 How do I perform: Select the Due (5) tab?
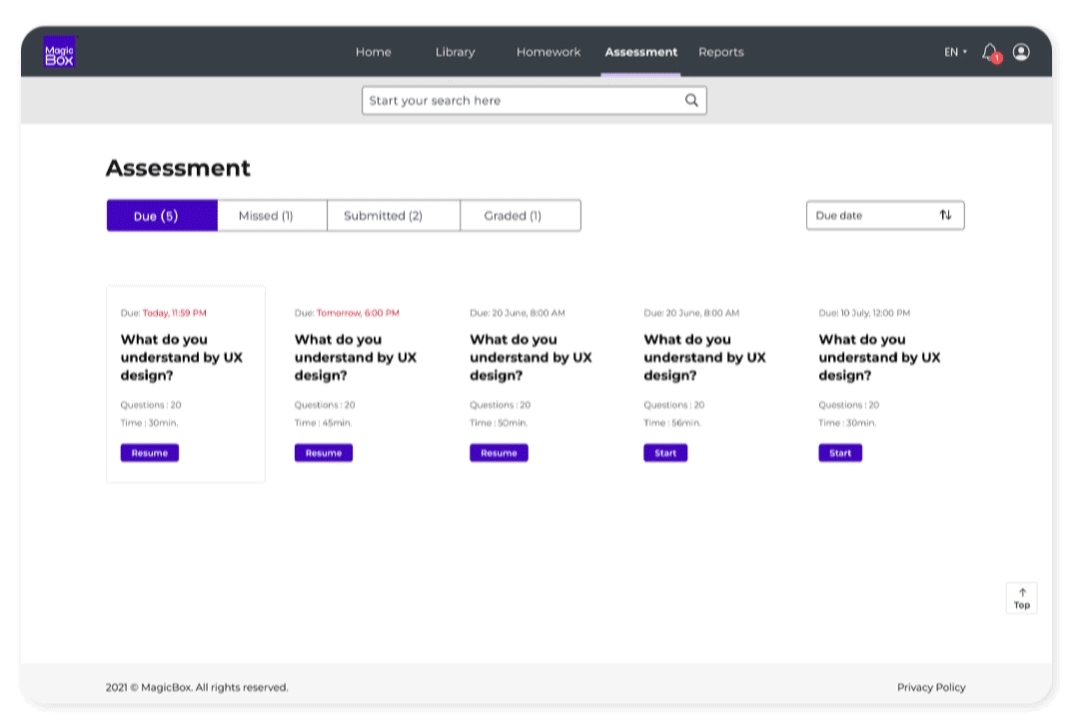(x=162, y=216)
